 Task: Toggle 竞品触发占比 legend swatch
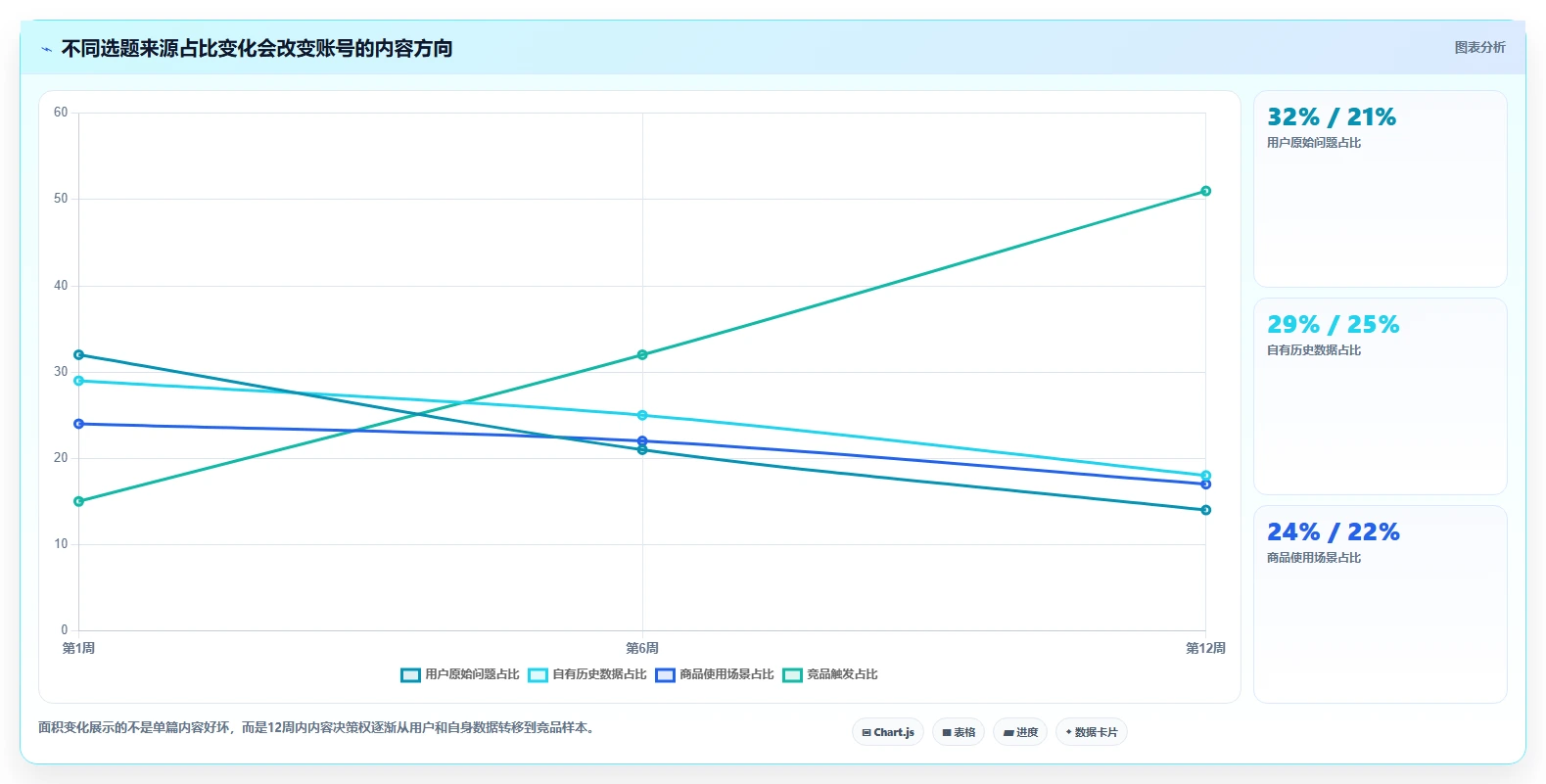tap(792, 674)
